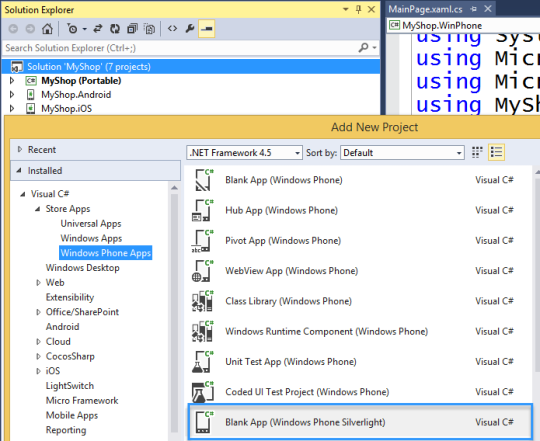Select Windows Apps category

[91, 239]
